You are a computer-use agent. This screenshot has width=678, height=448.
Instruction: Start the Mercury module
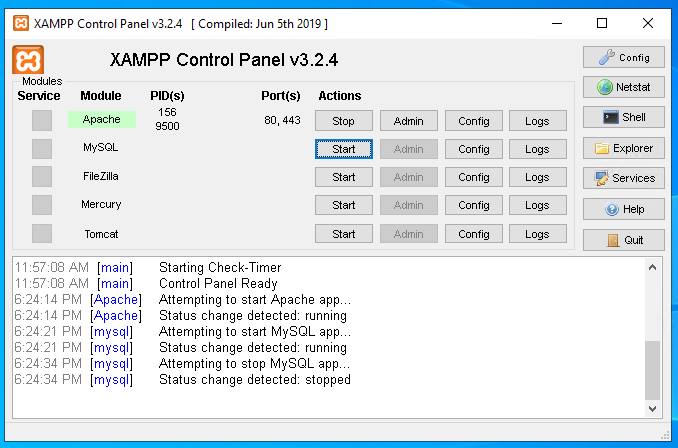(344, 205)
